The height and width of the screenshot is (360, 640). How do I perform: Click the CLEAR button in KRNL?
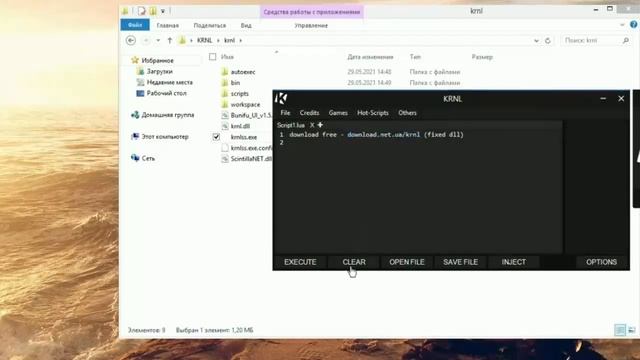(354, 262)
